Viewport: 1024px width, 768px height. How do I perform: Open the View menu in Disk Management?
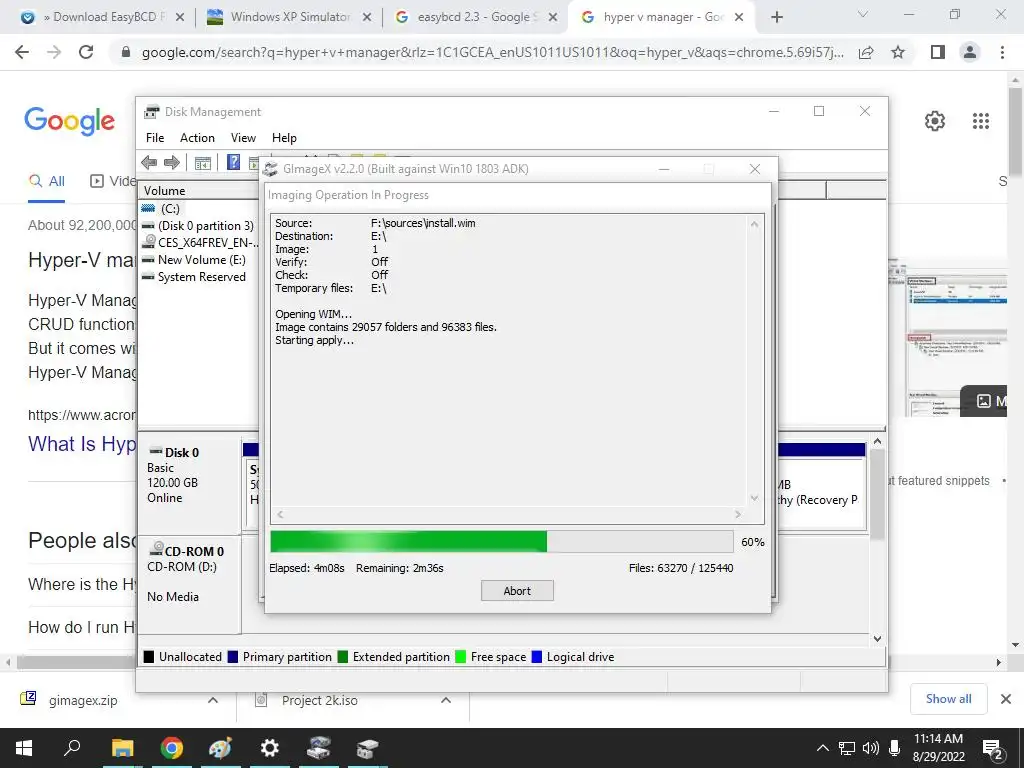243,138
